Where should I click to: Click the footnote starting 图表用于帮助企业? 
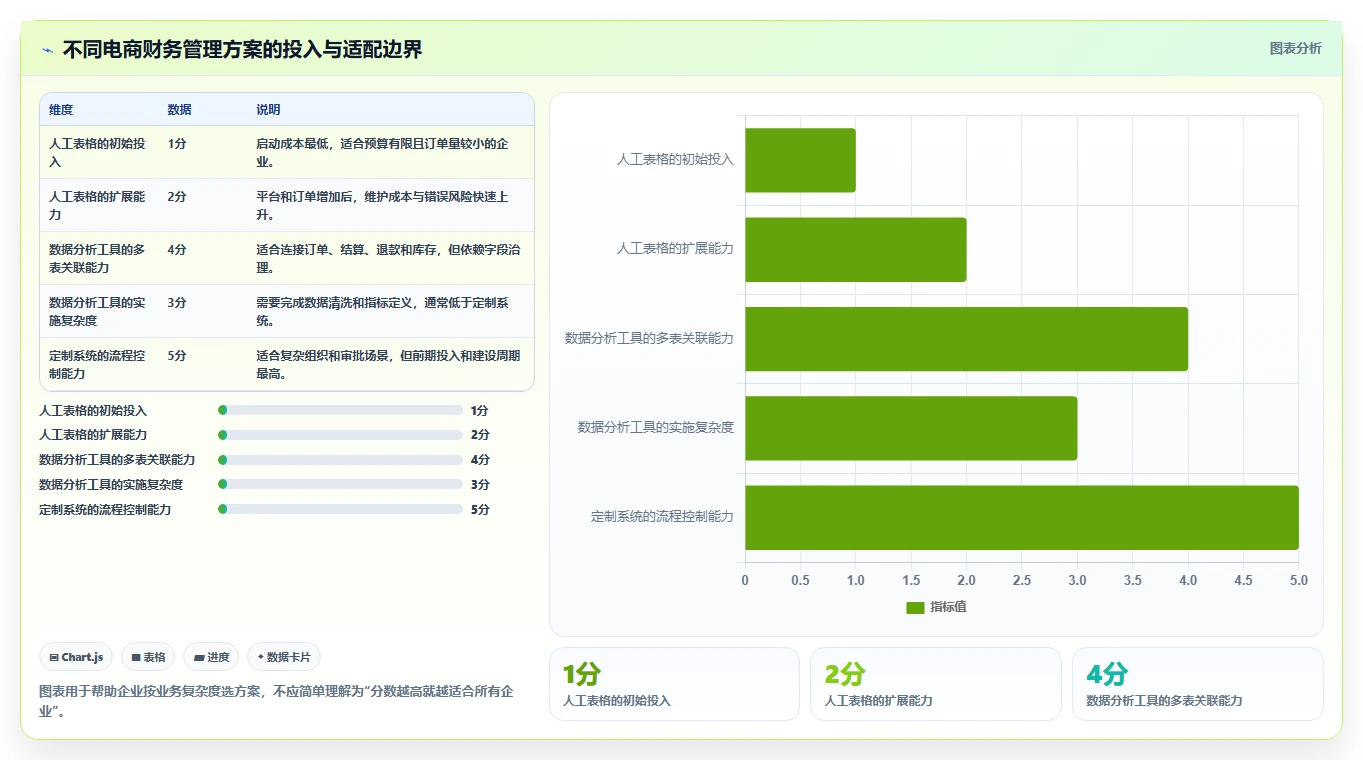point(277,701)
